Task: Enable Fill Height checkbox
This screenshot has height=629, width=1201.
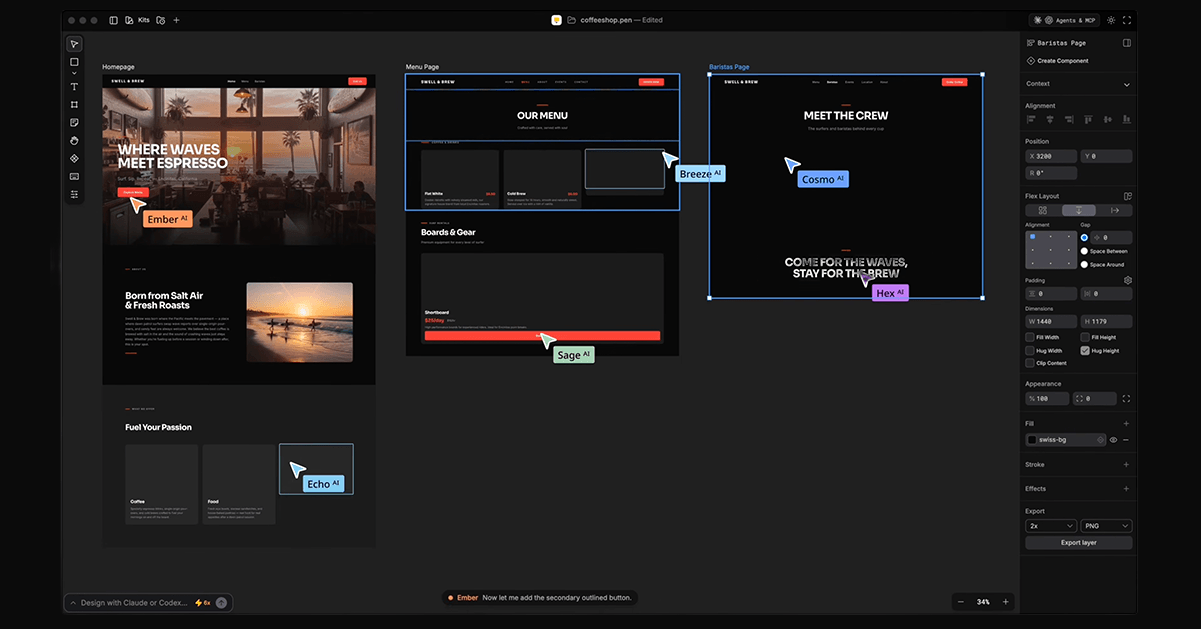Action: click(x=1085, y=338)
